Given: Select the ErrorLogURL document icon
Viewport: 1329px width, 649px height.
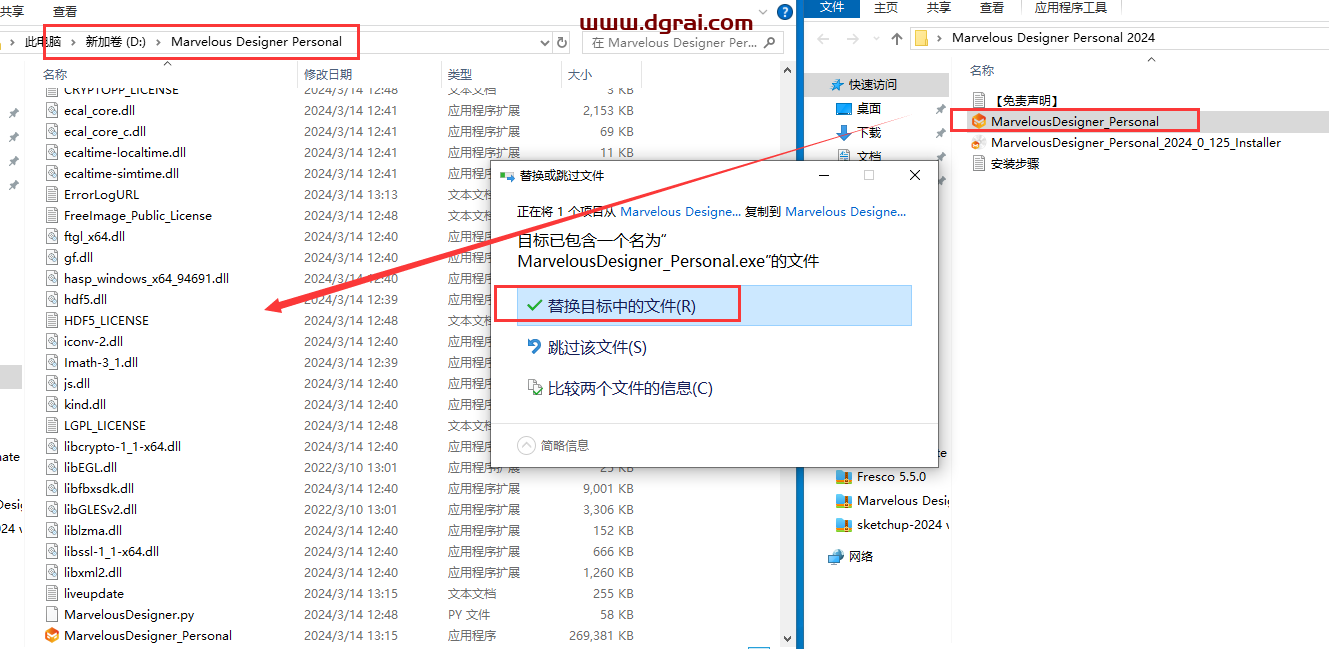Looking at the screenshot, I should click(52, 195).
